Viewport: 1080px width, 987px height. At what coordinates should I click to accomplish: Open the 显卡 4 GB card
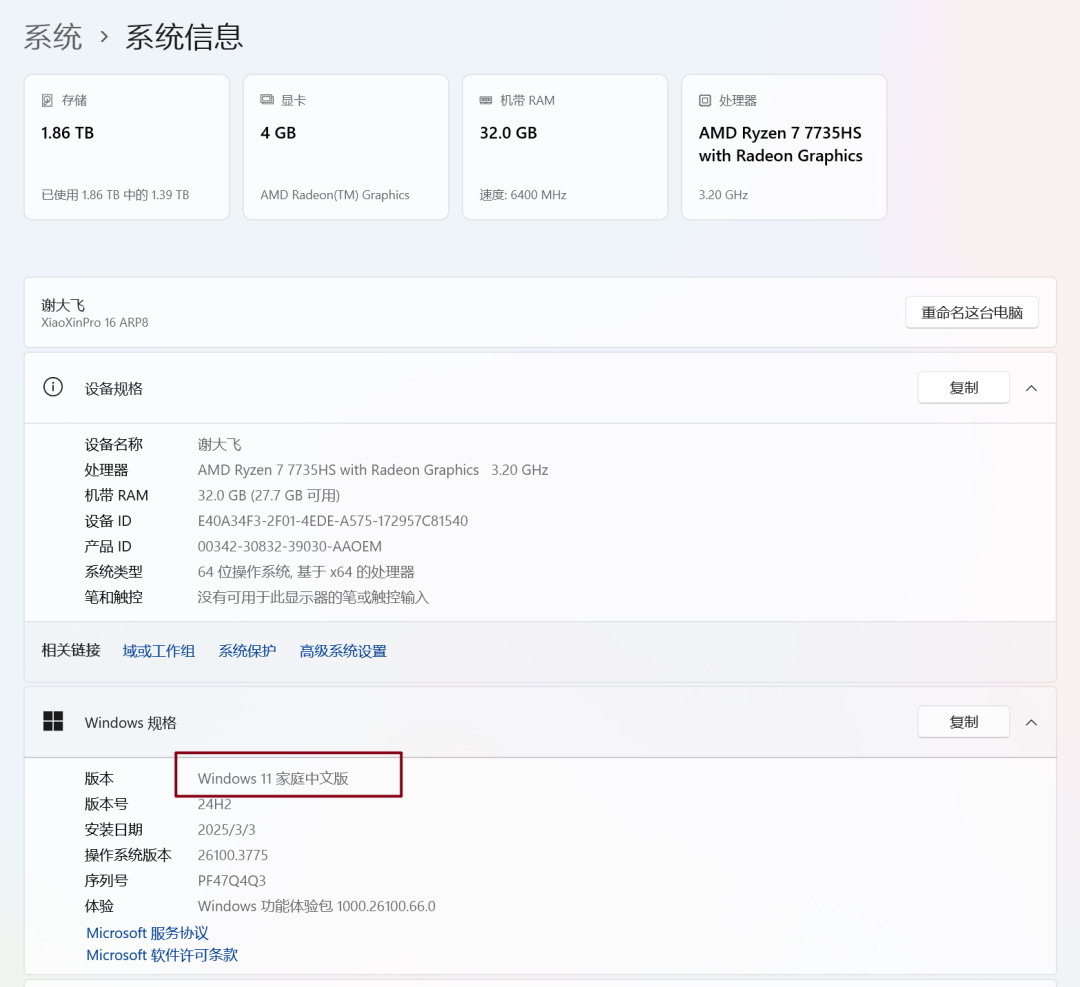(x=346, y=147)
